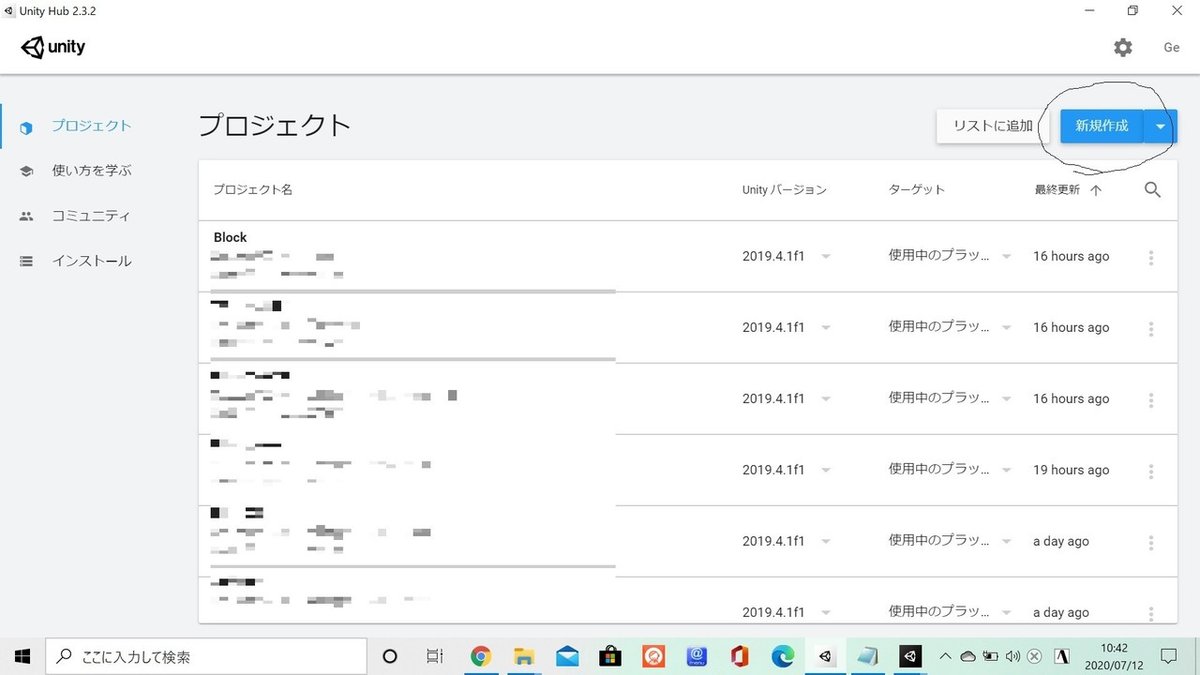
Task: Click the リストに追加 button
Action: click(988, 126)
